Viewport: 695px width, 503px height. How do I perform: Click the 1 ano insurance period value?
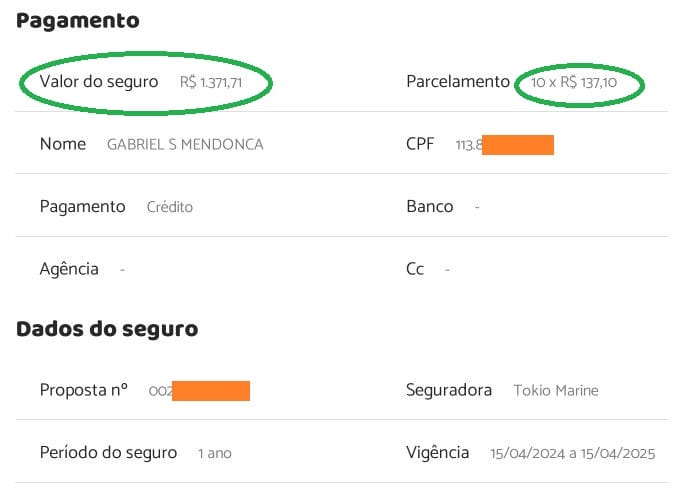(214, 454)
